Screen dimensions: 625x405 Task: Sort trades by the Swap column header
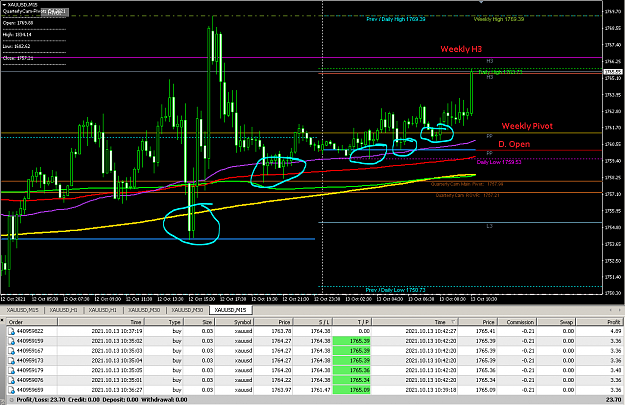pyautogui.click(x=556, y=322)
